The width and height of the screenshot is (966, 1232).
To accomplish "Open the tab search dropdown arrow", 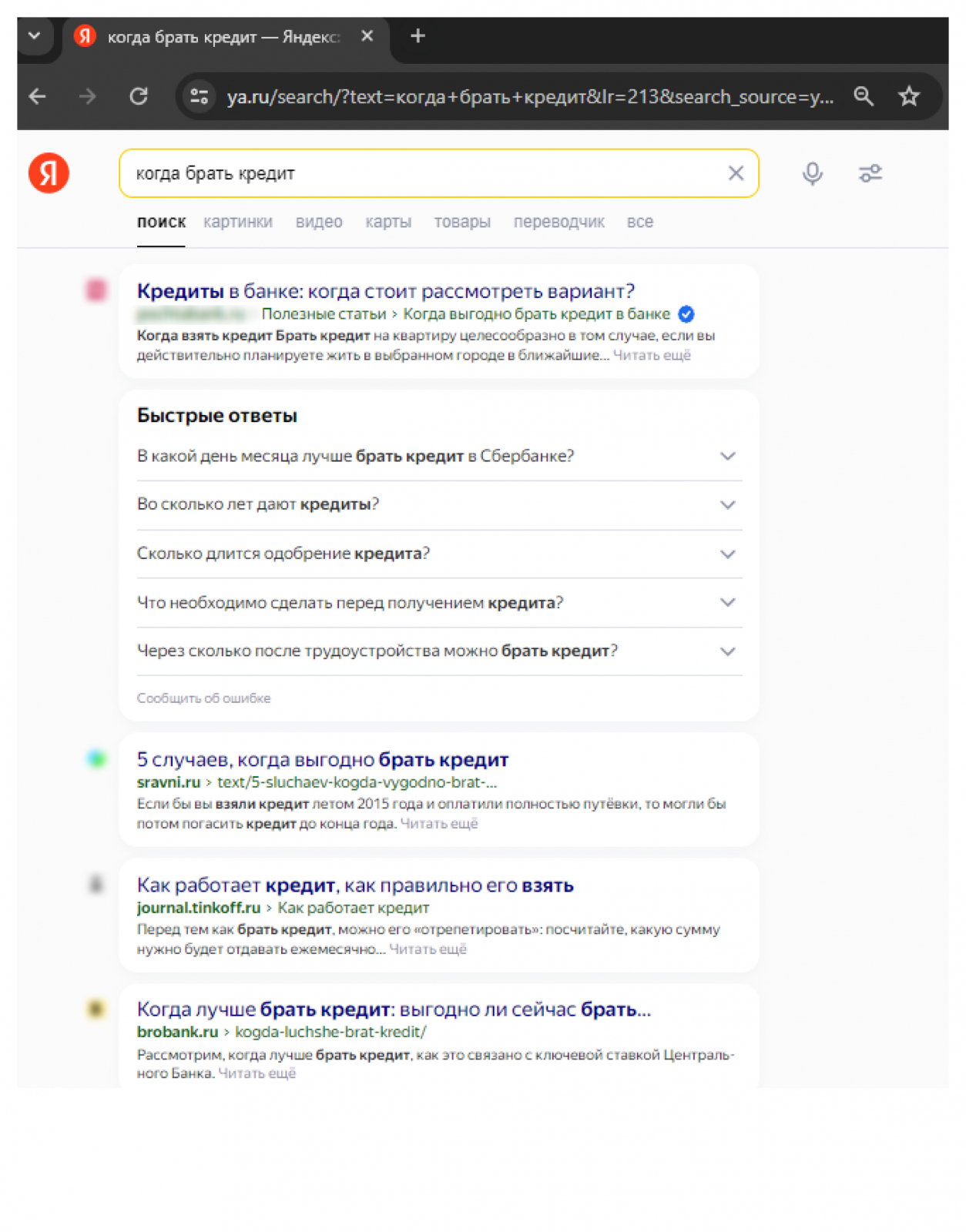I will click(x=35, y=36).
